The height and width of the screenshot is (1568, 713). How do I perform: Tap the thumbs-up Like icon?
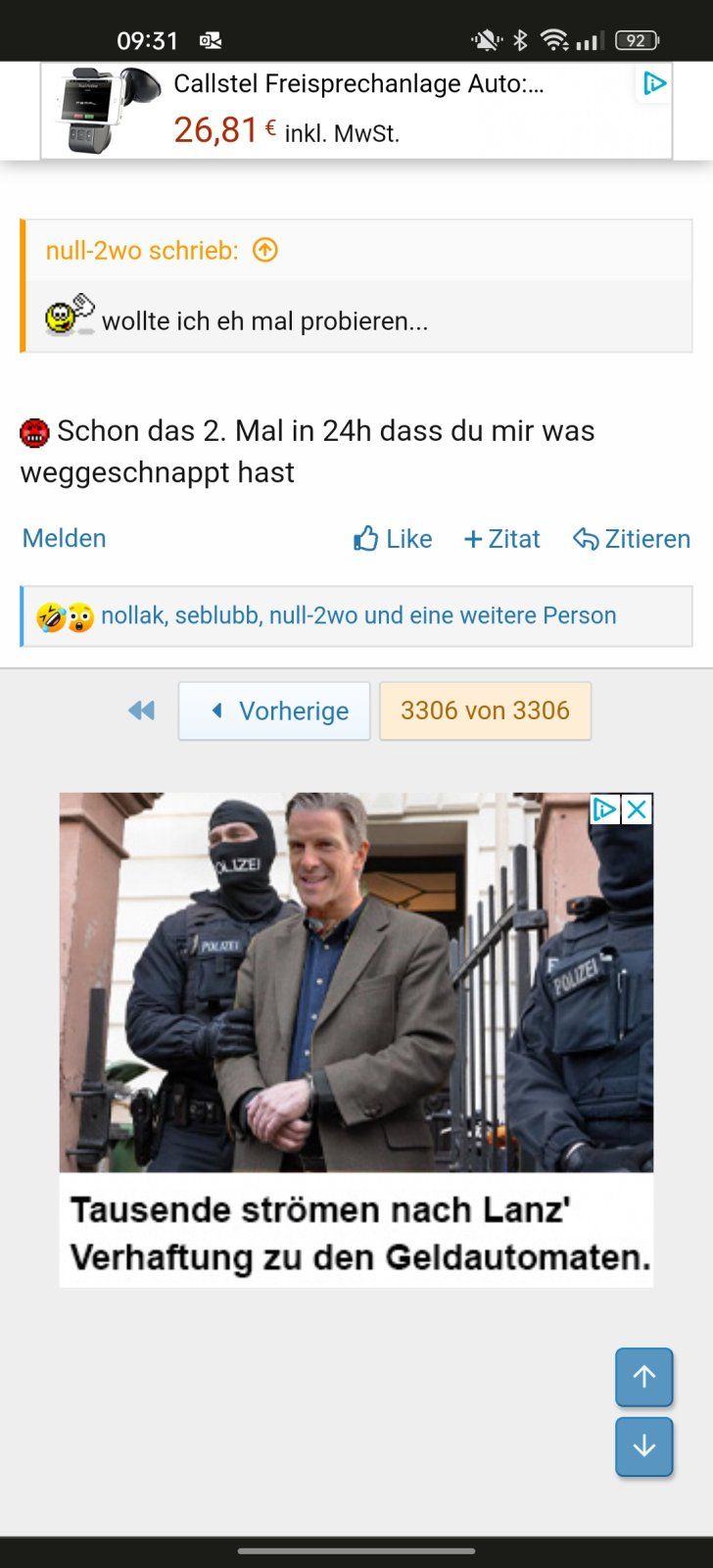(366, 539)
